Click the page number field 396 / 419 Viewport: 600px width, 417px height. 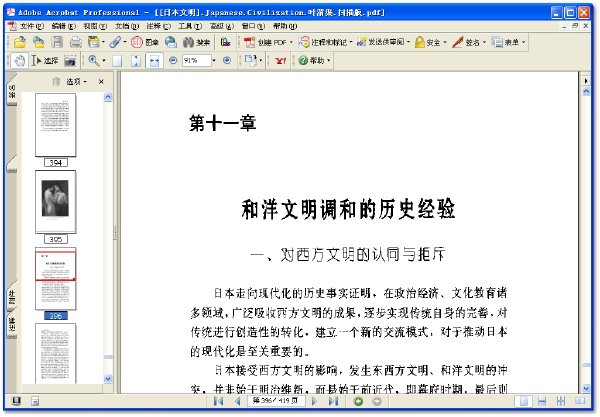click(x=276, y=401)
